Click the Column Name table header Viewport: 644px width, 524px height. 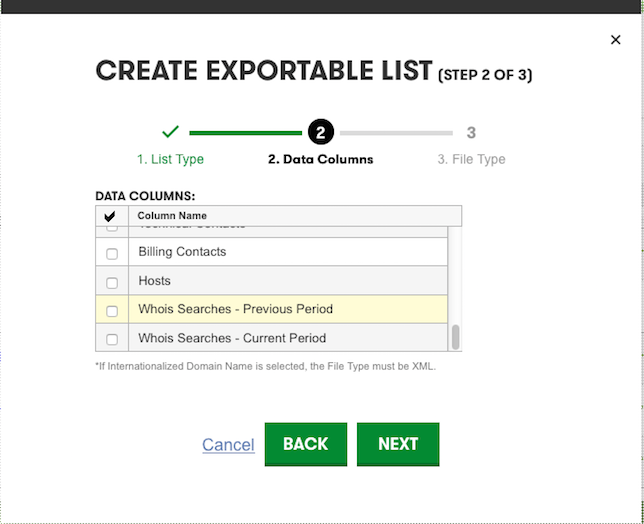(172, 216)
